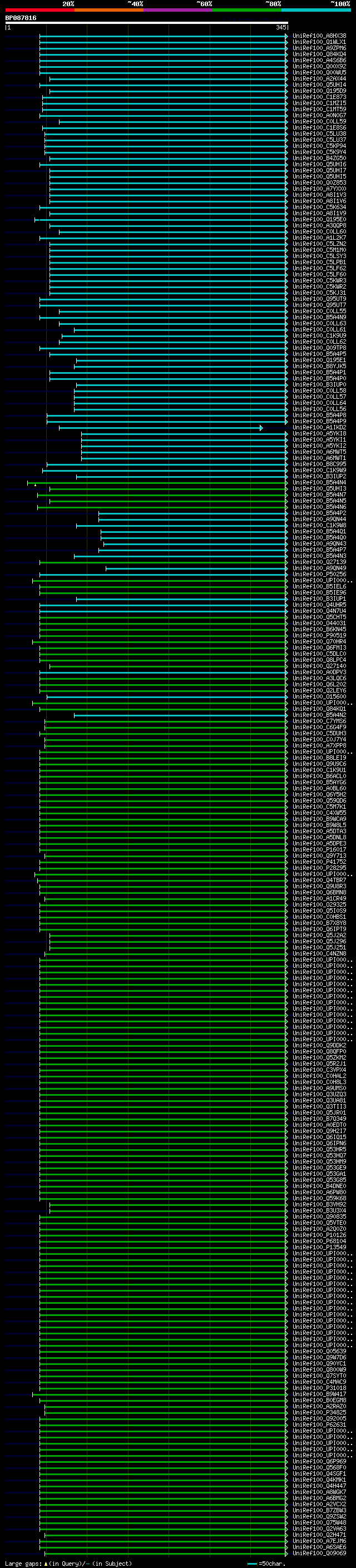356x1568 pixels.
Task: Select the UniRef100_A9QN49 label
Action: [319, 568]
